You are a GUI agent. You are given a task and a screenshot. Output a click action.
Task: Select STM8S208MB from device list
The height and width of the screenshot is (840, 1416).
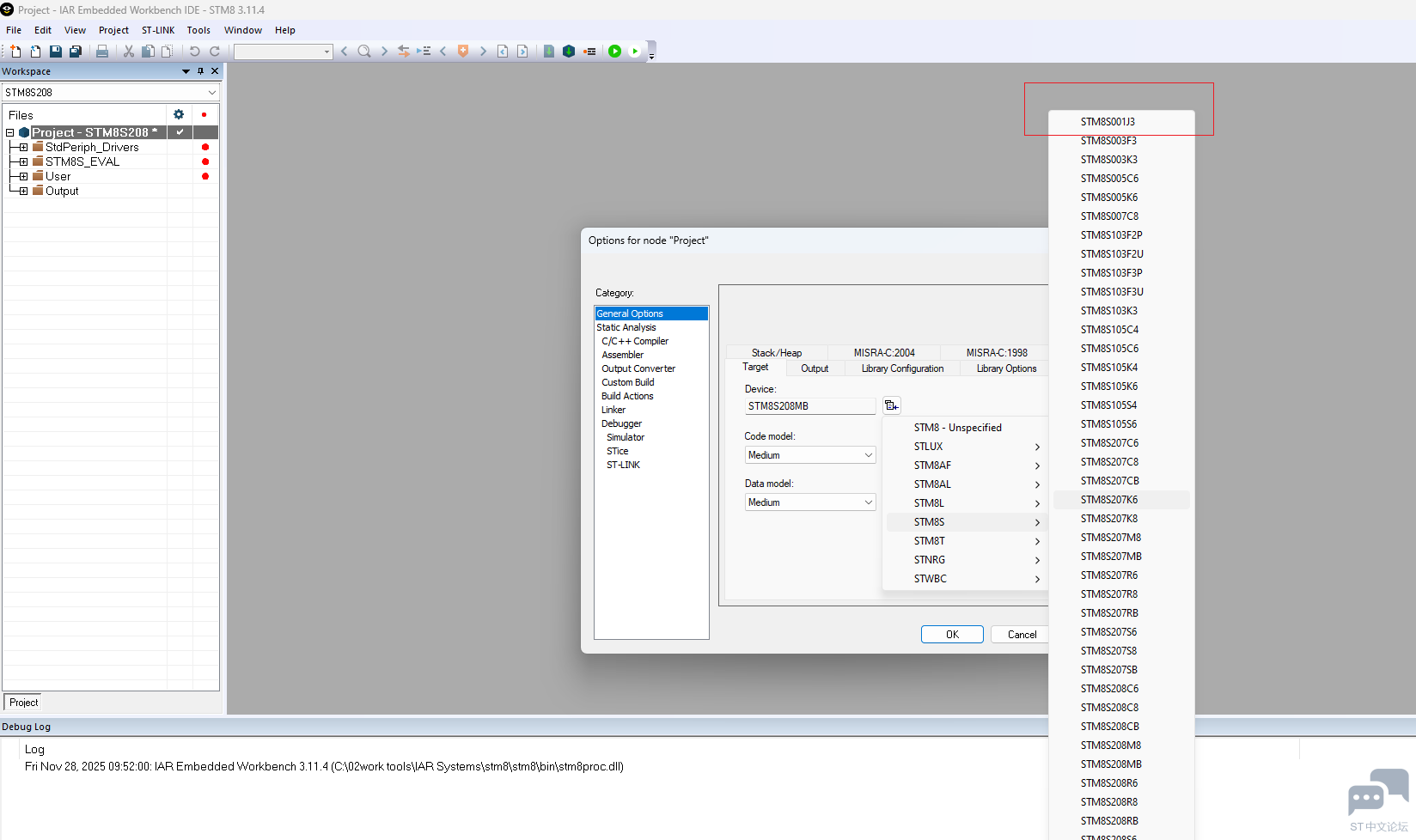click(x=1111, y=764)
